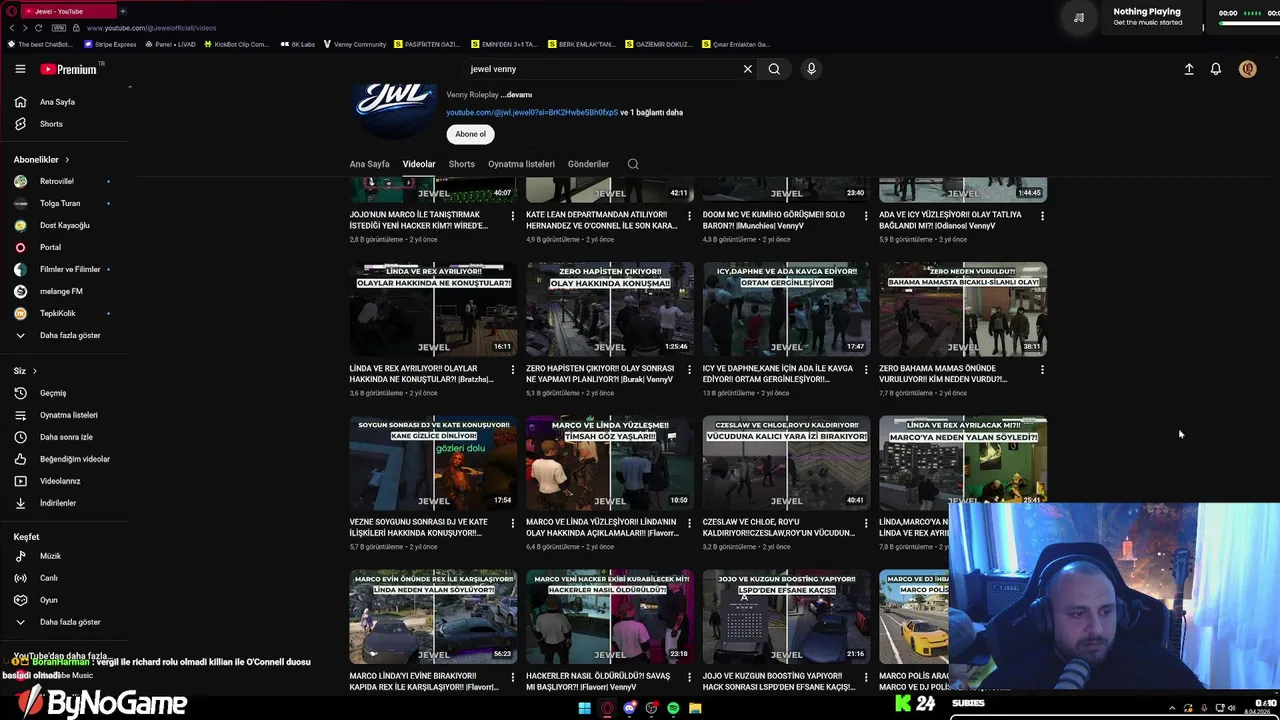Reload the page in browser toolbar
The width and height of the screenshot is (1280, 720).
39,28
